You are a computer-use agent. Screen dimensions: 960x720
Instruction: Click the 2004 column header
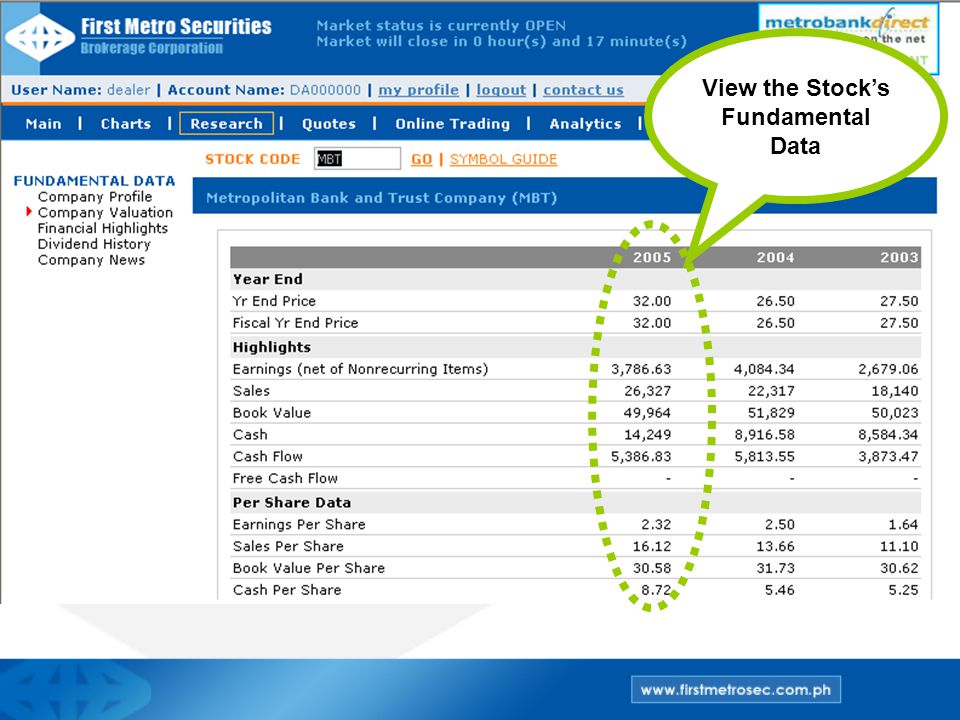click(775, 257)
